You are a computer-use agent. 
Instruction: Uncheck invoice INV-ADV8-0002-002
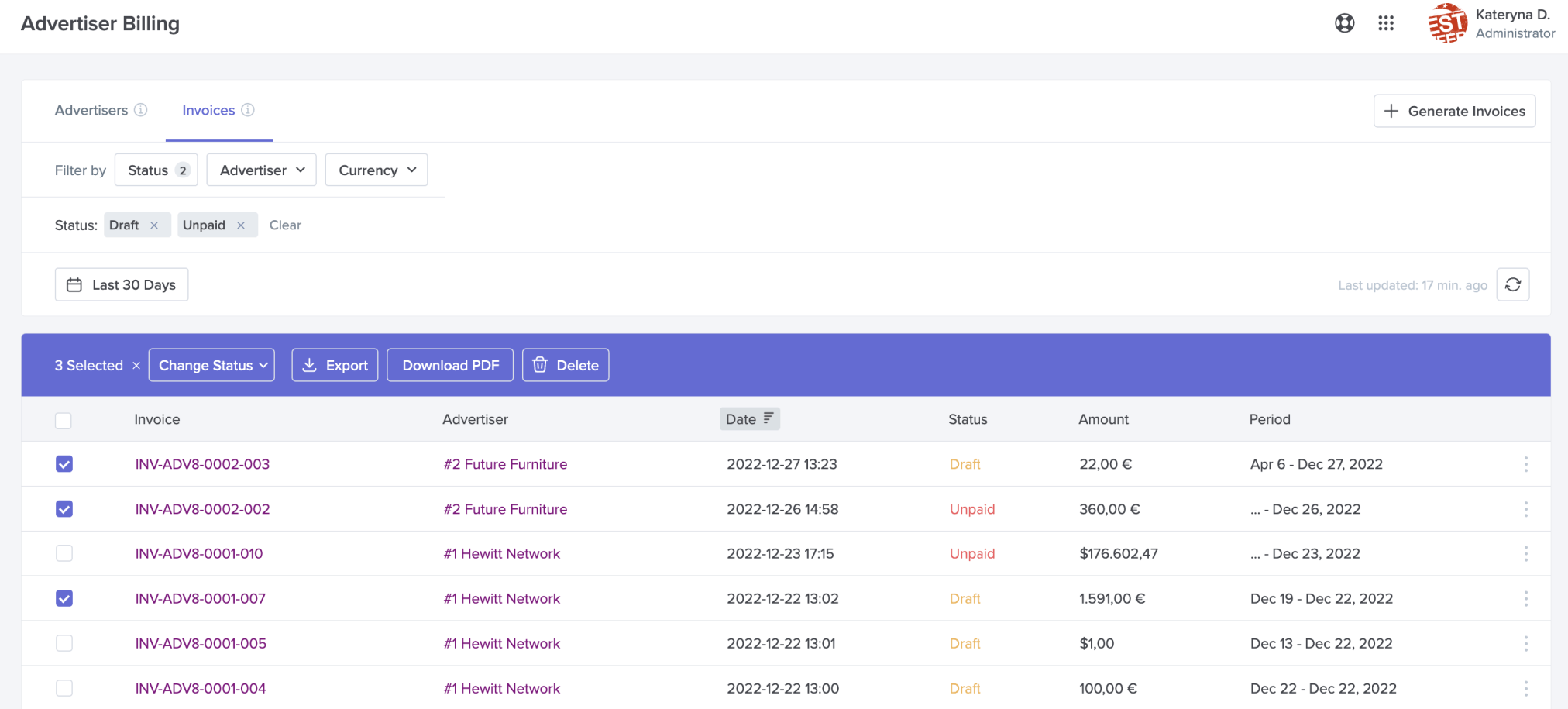pyautogui.click(x=64, y=509)
